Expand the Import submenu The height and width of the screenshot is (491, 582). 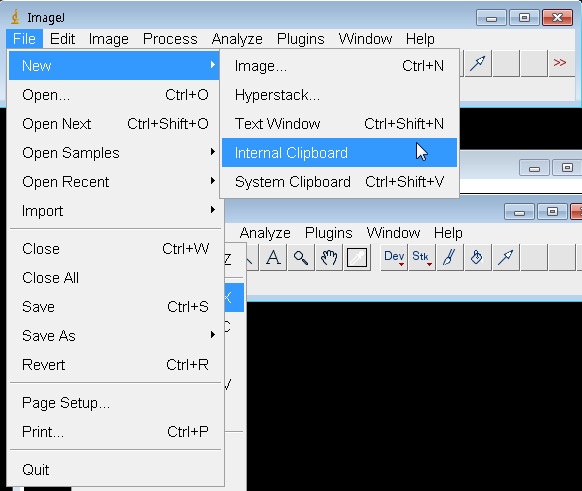point(114,211)
